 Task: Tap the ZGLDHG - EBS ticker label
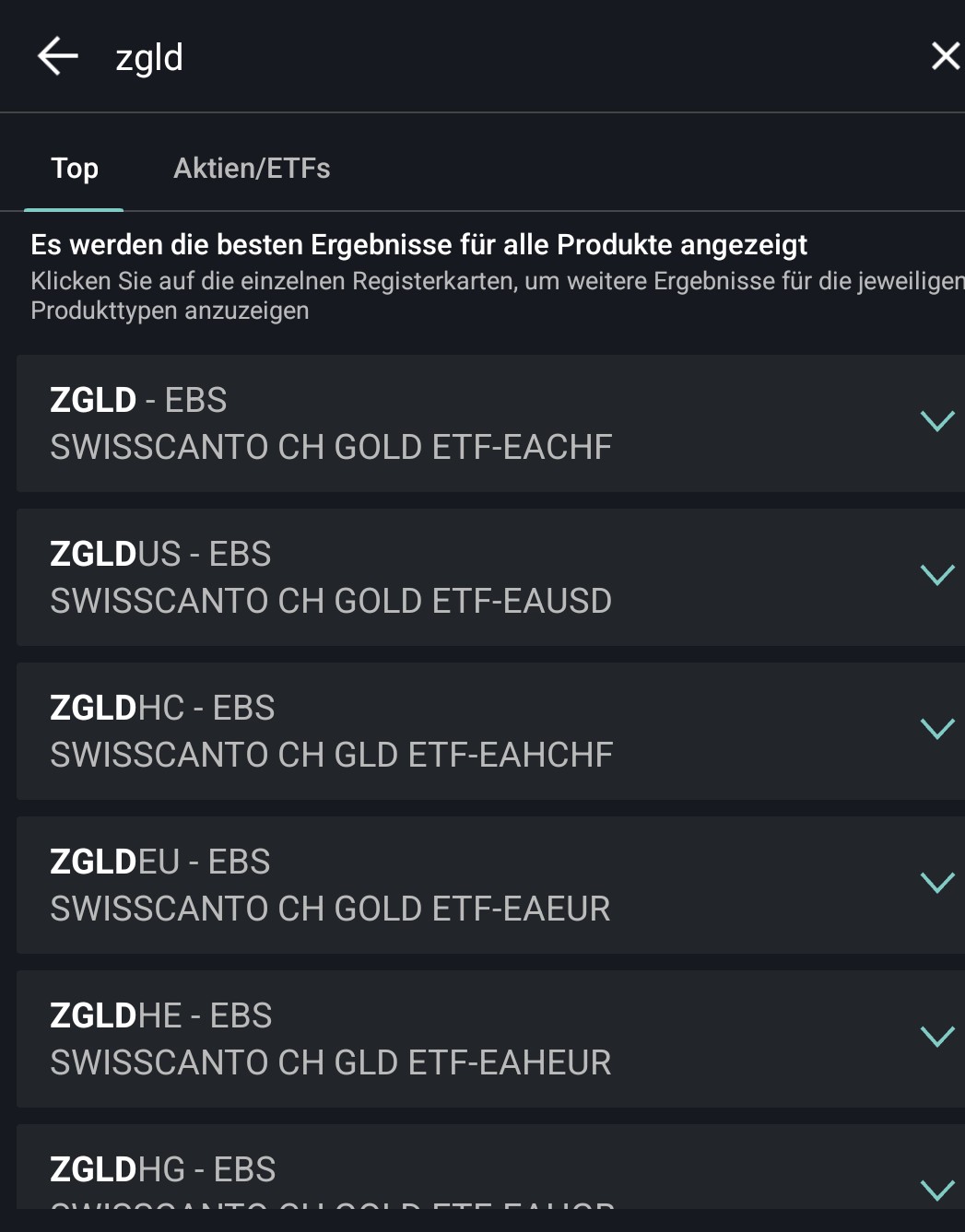(x=162, y=1169)
